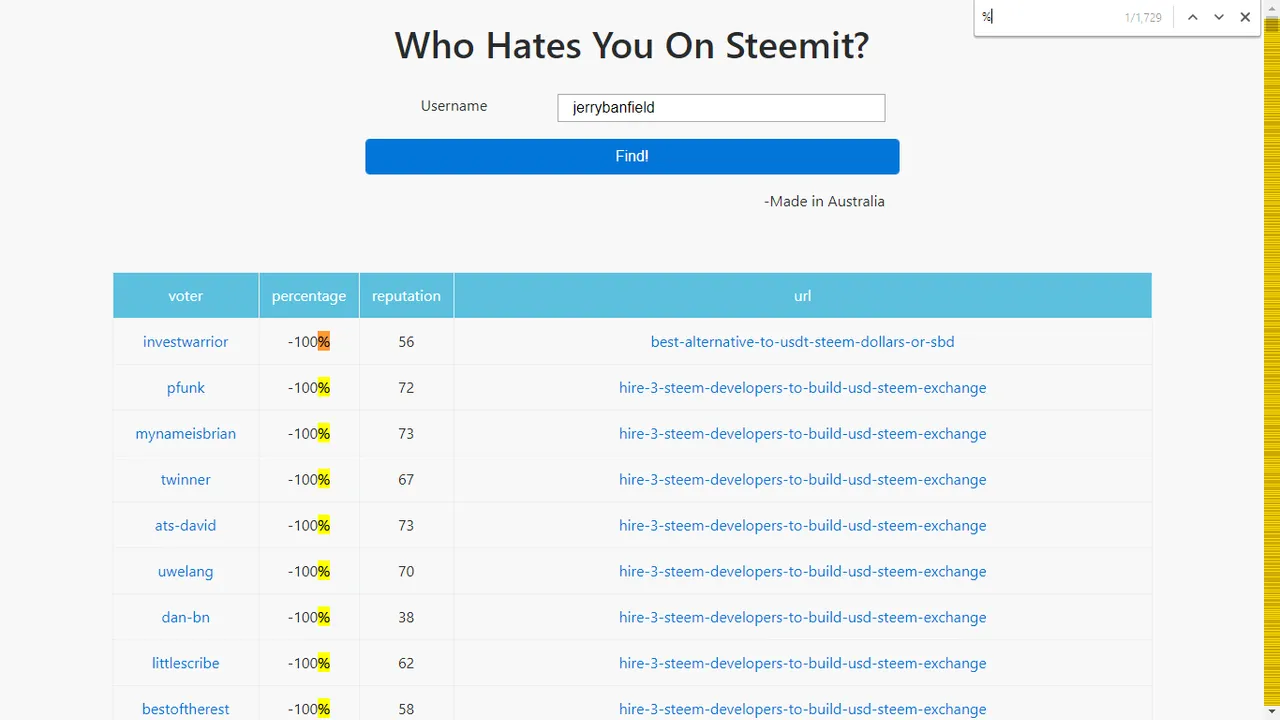This screenshot has width=1280, height=720.
Task: Open the exchange url in ats-david row
Action: click(803, 526)
